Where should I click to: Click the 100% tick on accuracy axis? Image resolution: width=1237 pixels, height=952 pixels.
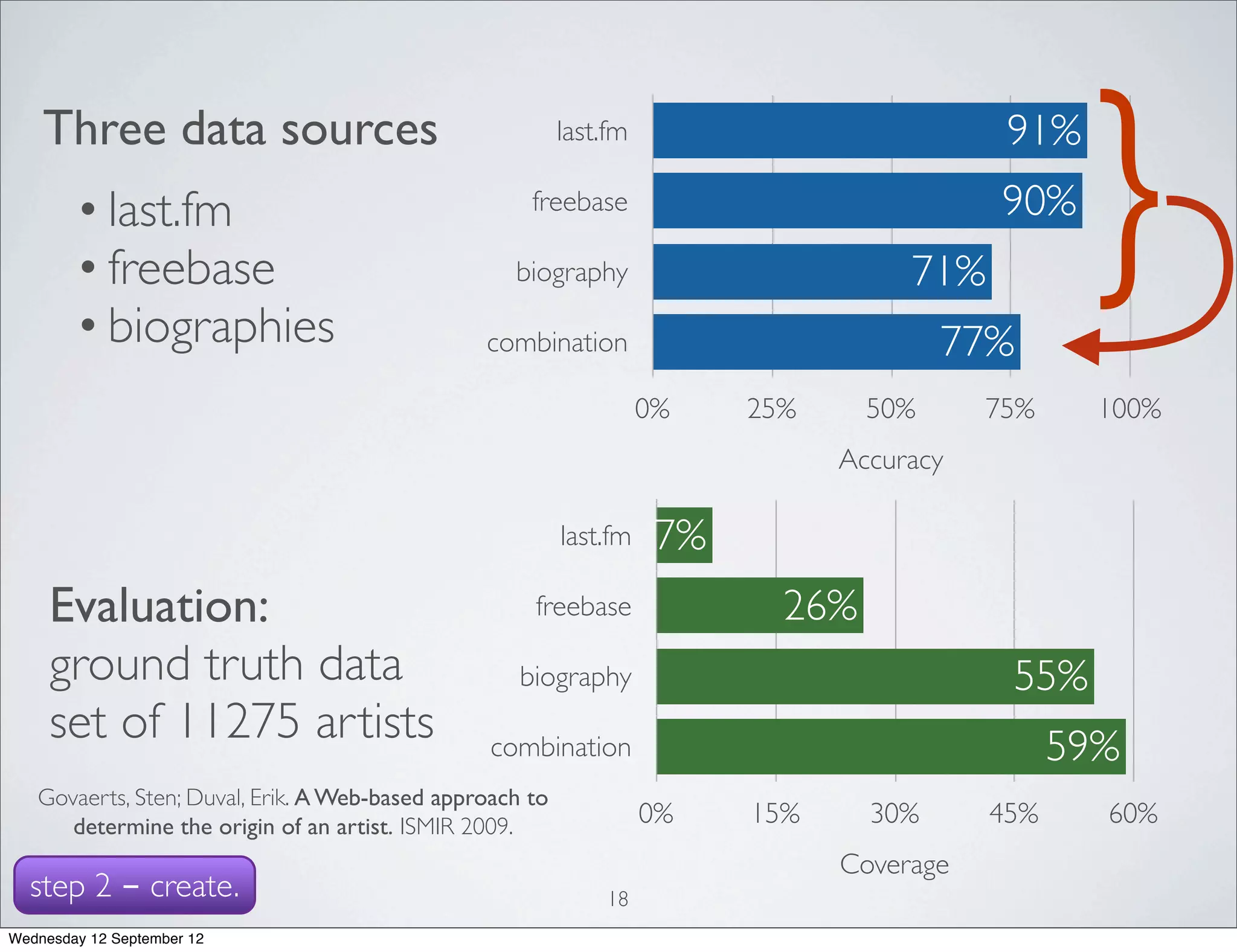coord(1130,409)
